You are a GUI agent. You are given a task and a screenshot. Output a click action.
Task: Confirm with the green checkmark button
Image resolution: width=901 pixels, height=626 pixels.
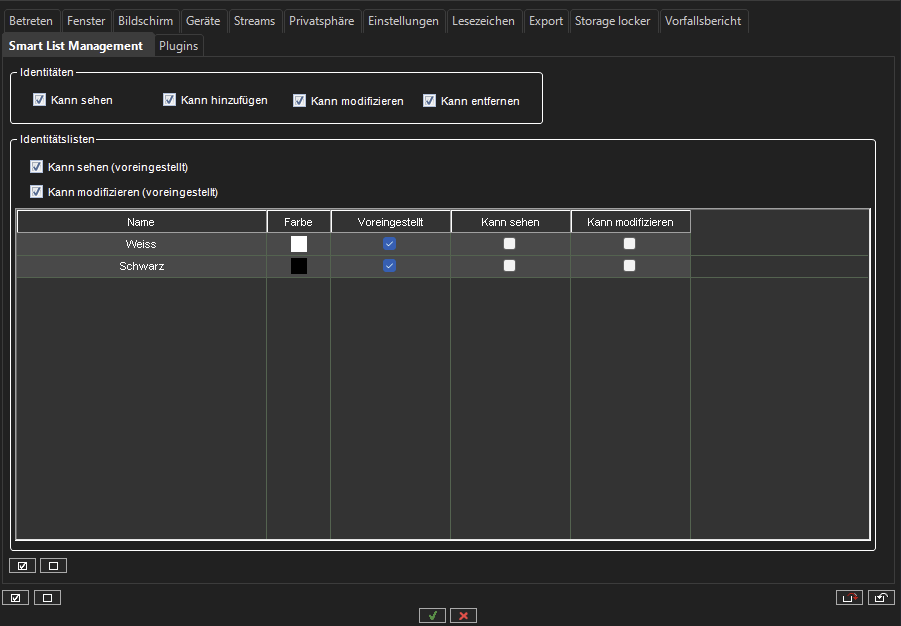tap(433, 616)
